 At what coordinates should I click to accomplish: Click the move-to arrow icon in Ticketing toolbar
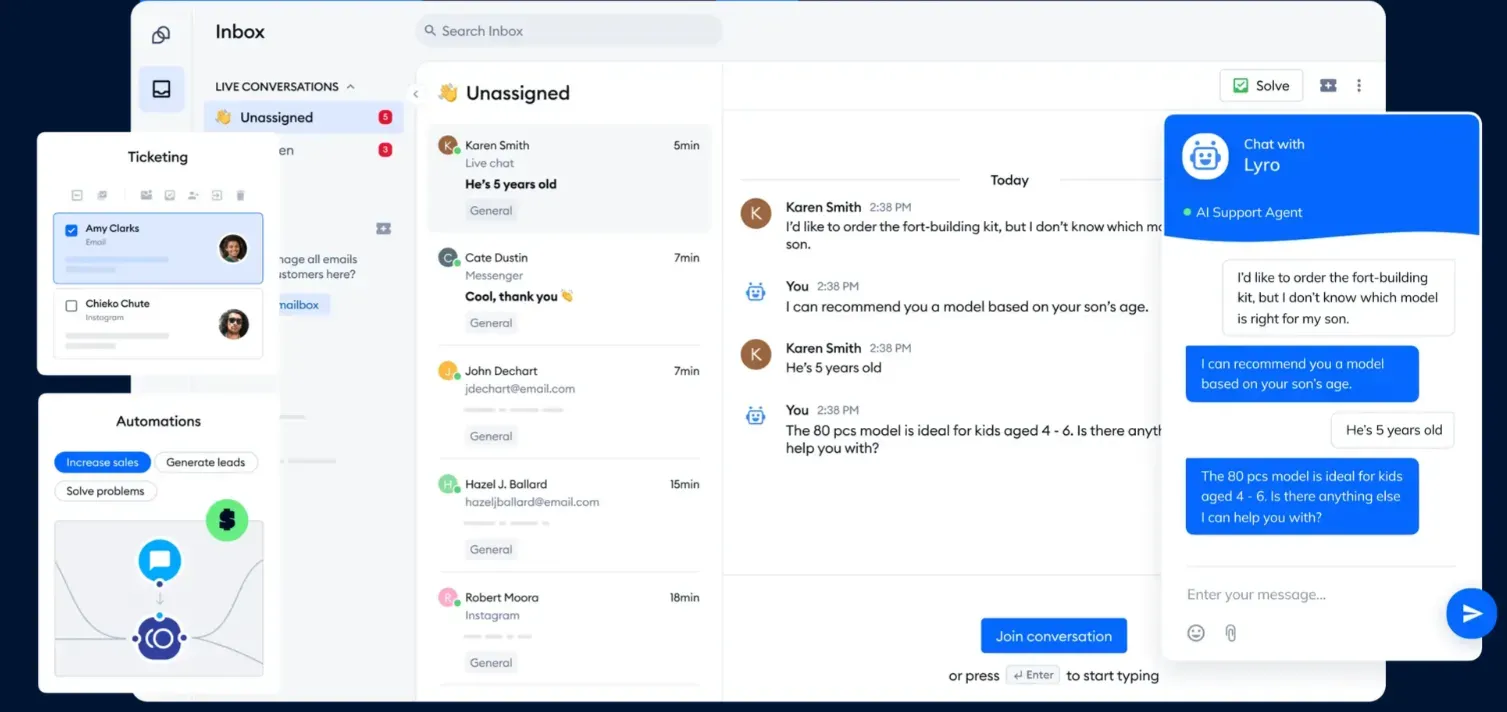[216, 195]
